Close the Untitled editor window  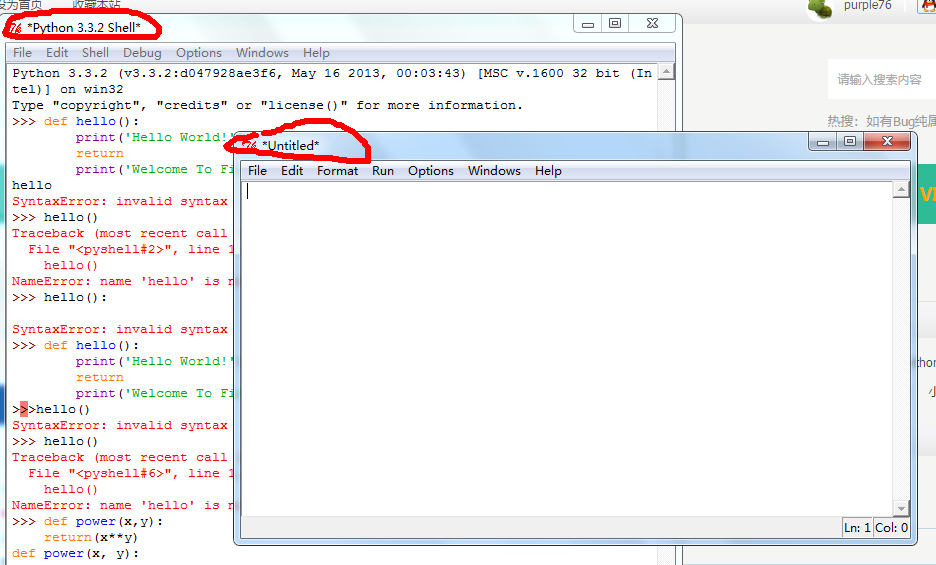[889, 142]
